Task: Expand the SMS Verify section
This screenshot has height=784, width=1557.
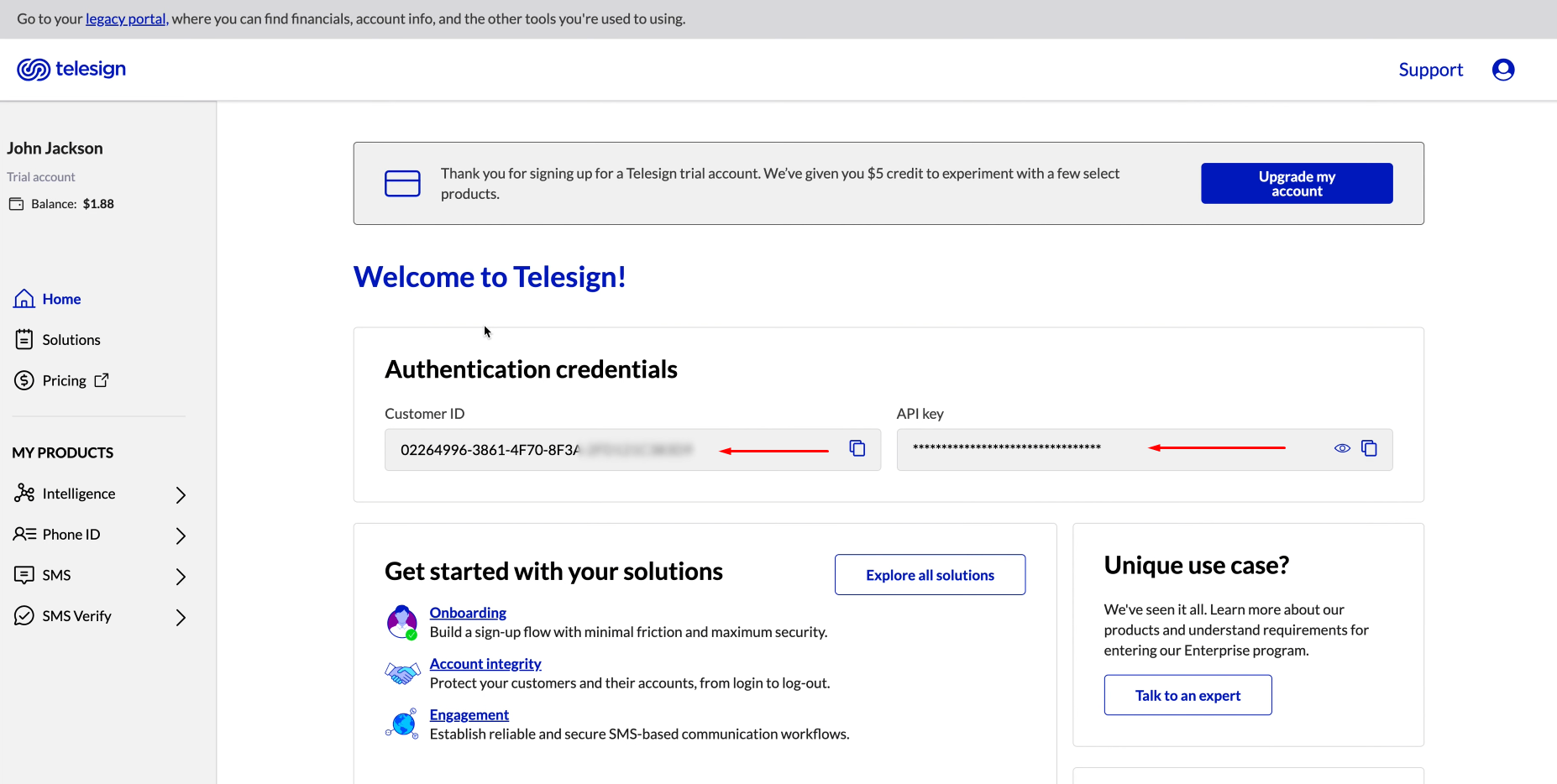Action: [181, 617]
